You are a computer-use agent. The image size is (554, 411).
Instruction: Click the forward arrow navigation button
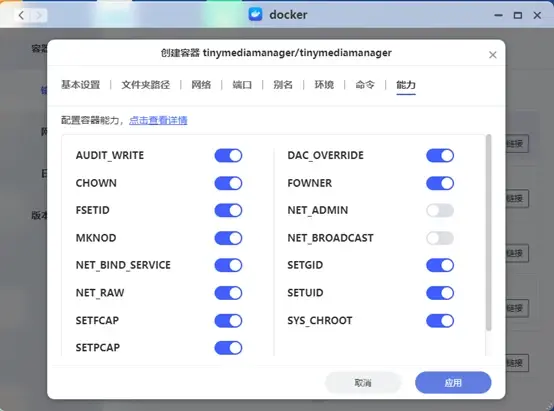[x=39, y=15]
